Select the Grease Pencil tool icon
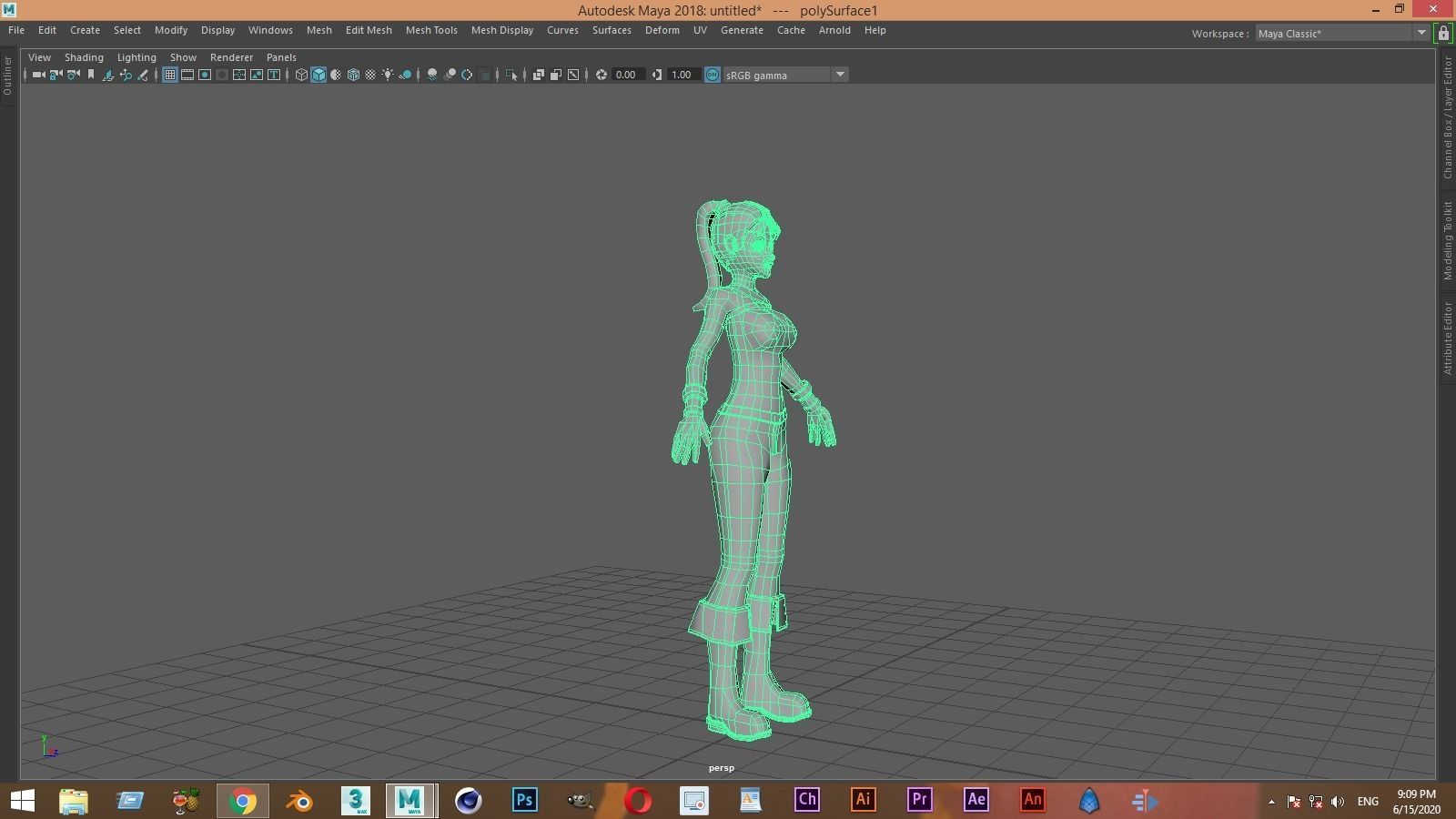Viewport: 1456px width, 819px height. coord(143,75)
